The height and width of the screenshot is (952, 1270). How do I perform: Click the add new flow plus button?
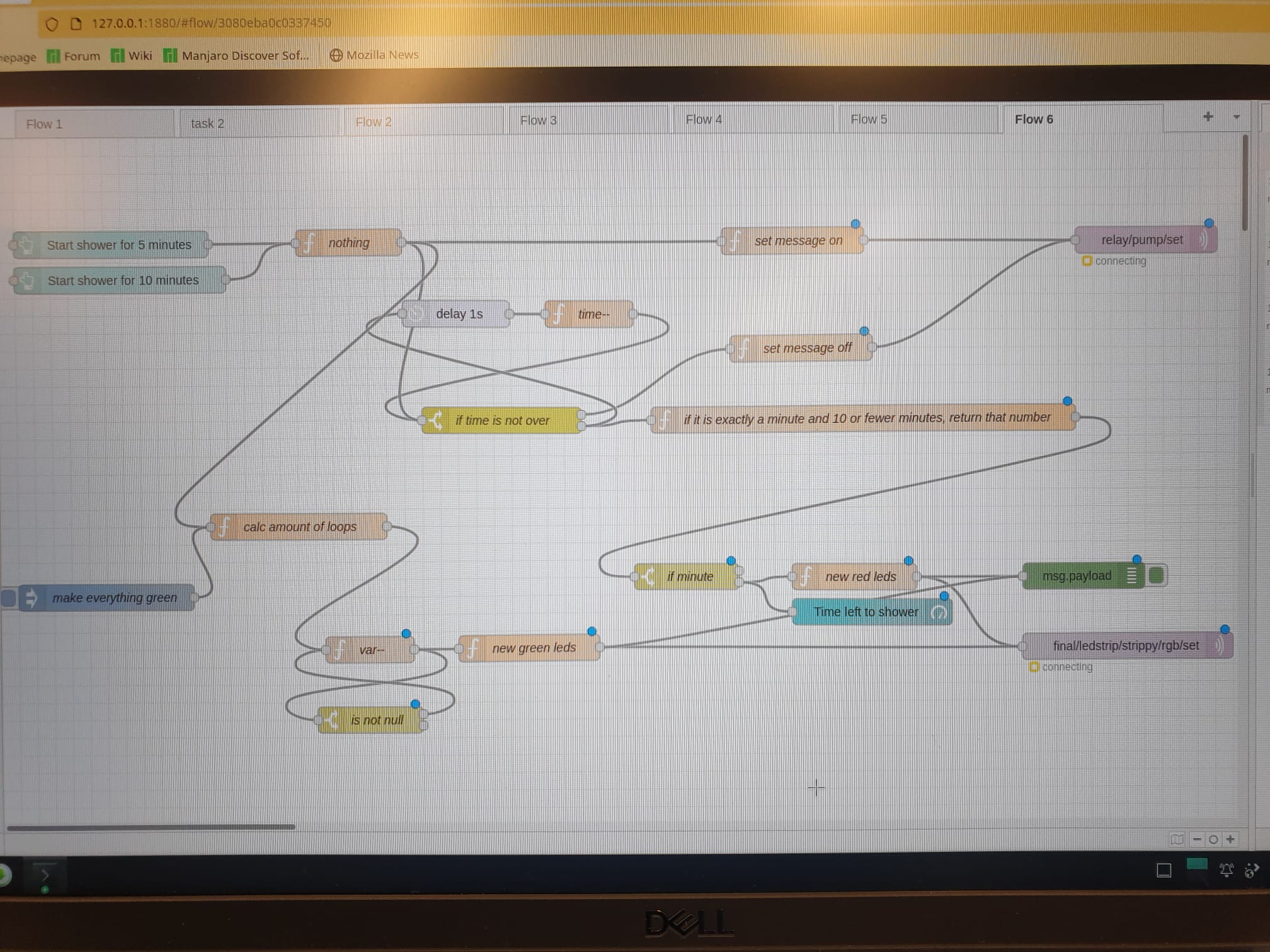pos(1208,117)
